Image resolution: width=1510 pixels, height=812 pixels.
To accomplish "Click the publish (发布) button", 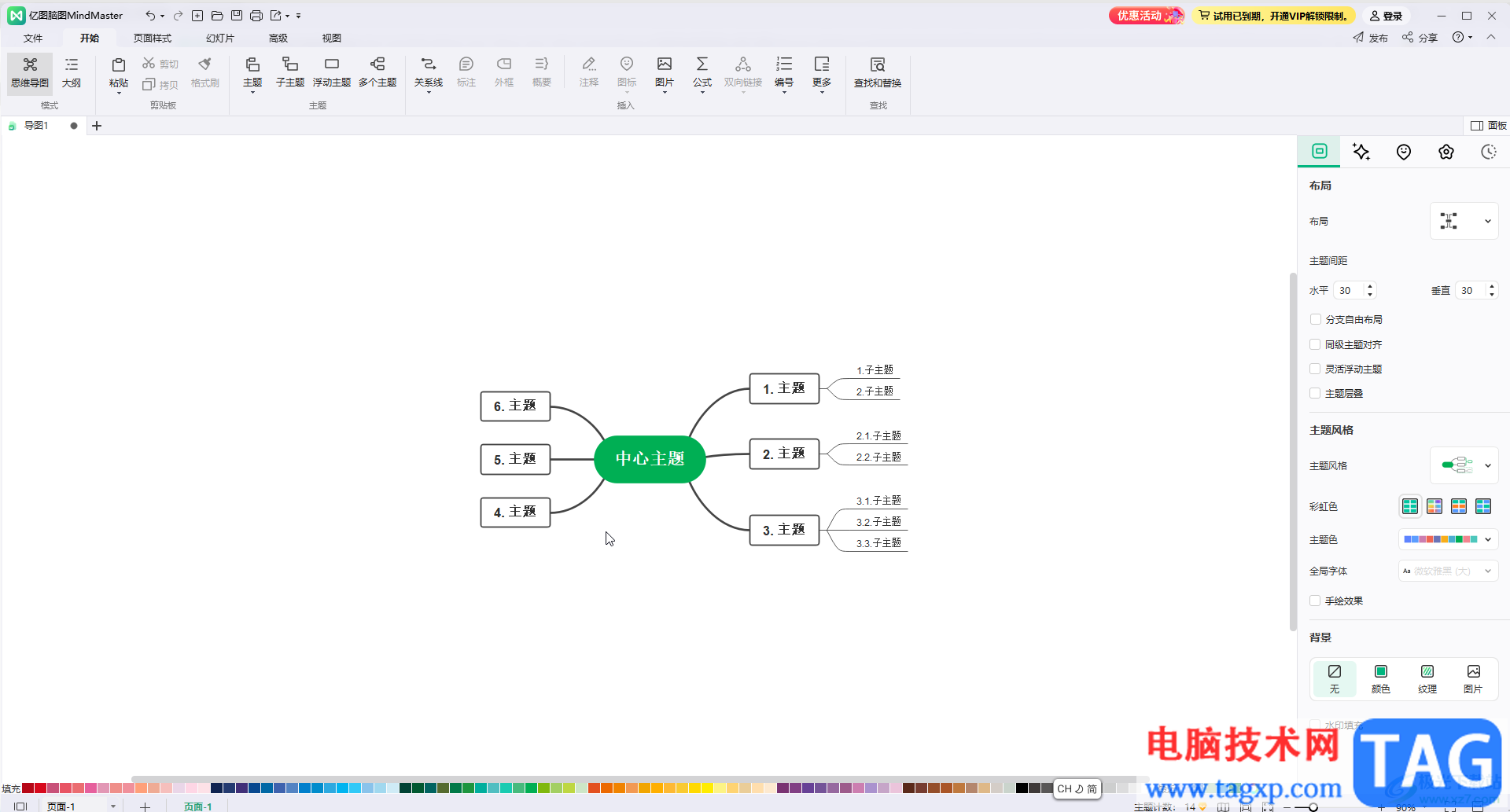I will coord(1371,38).
